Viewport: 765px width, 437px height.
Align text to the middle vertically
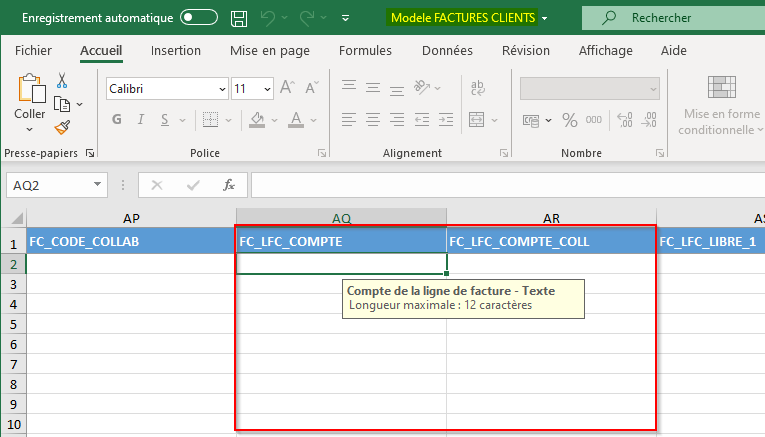coord(373,87)
